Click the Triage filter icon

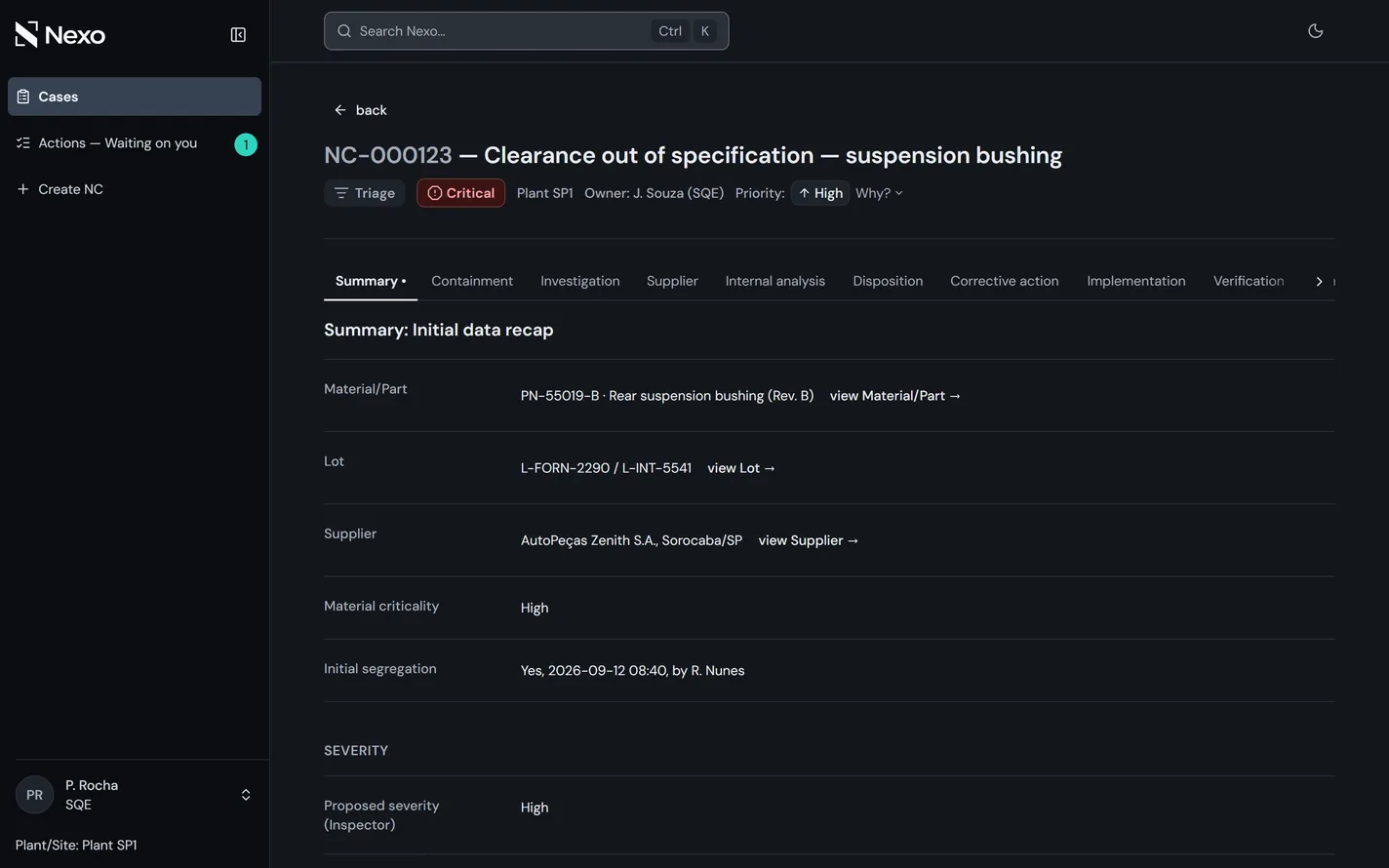(x=341, y=193)
